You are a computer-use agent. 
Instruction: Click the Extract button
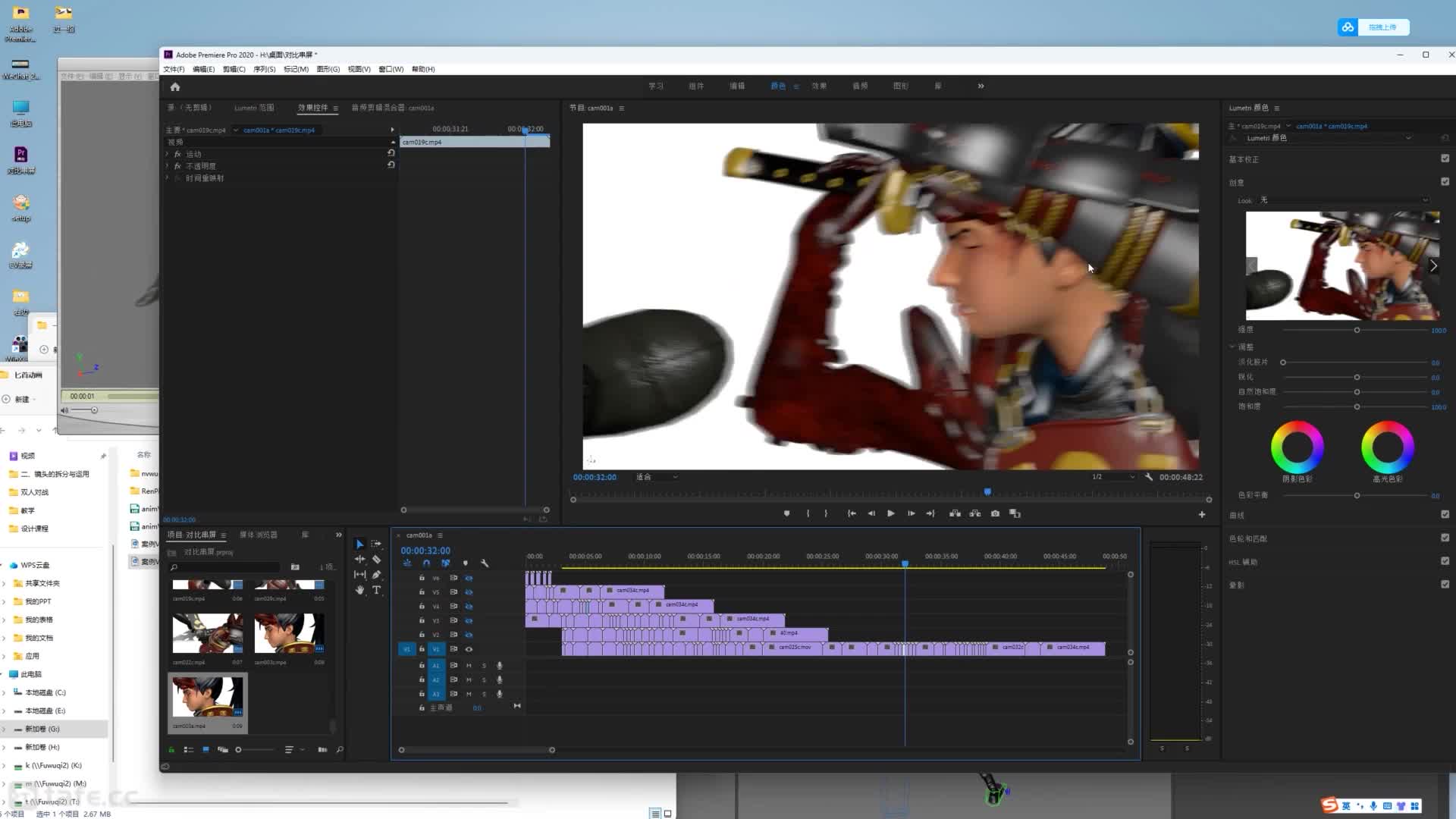coord(974,513)
